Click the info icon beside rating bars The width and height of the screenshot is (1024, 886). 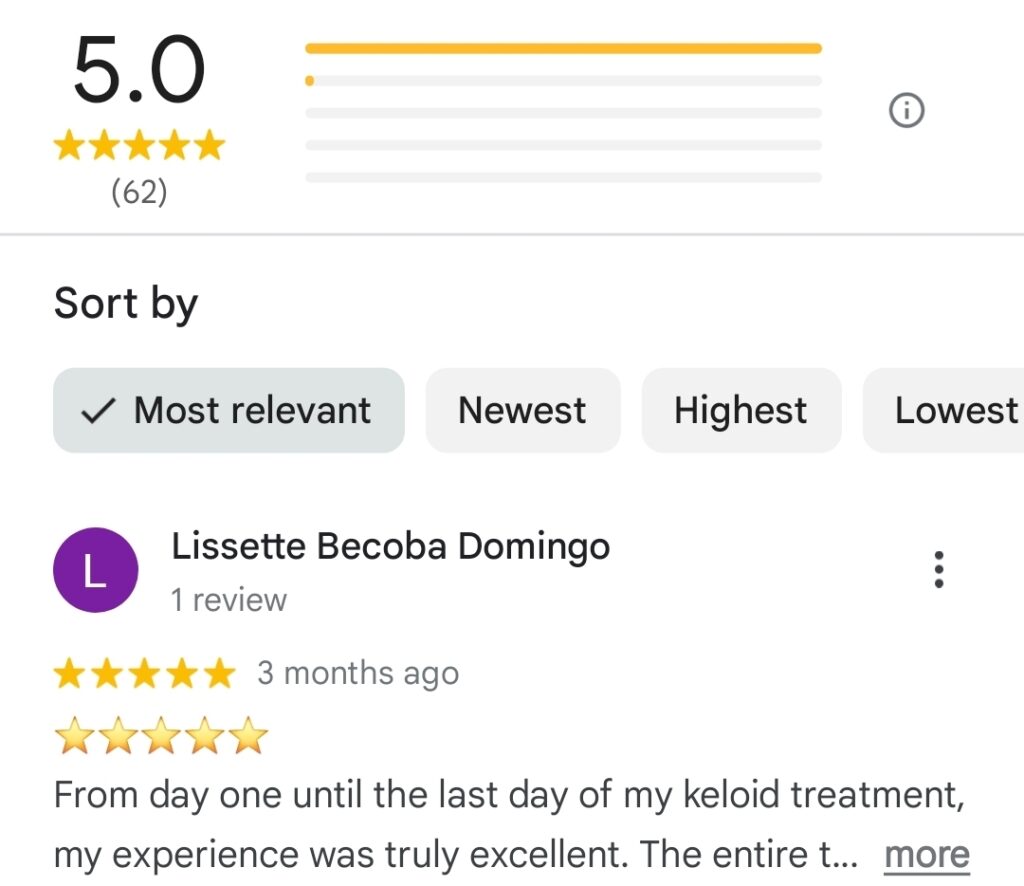(906, 111)
